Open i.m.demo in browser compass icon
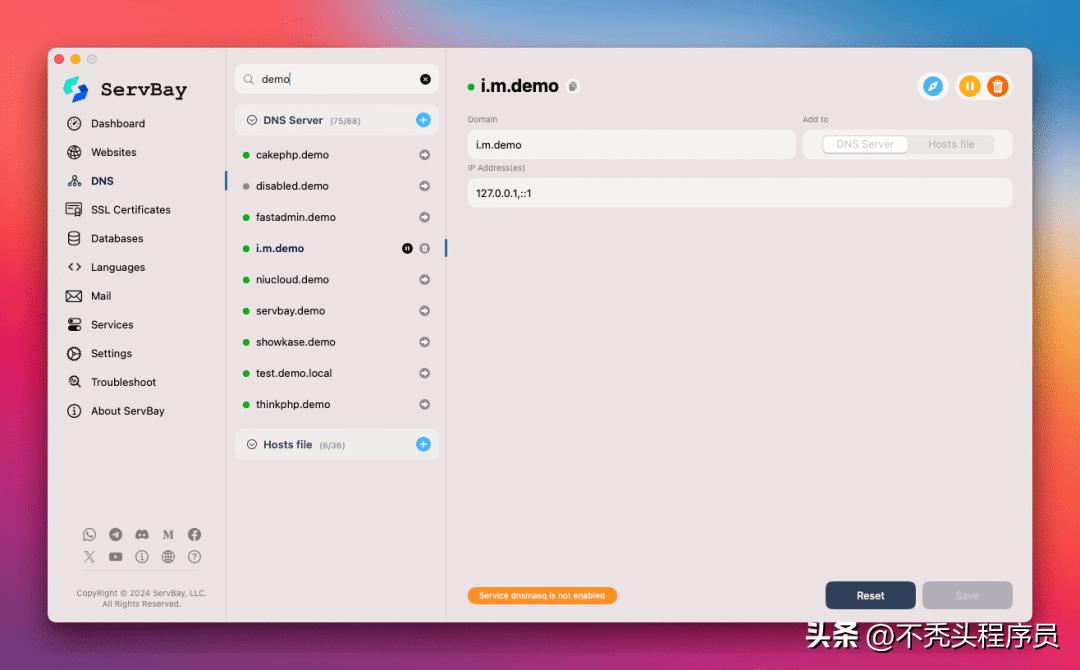The height and width of the screenshot is (670, 1080). [932, 86]
